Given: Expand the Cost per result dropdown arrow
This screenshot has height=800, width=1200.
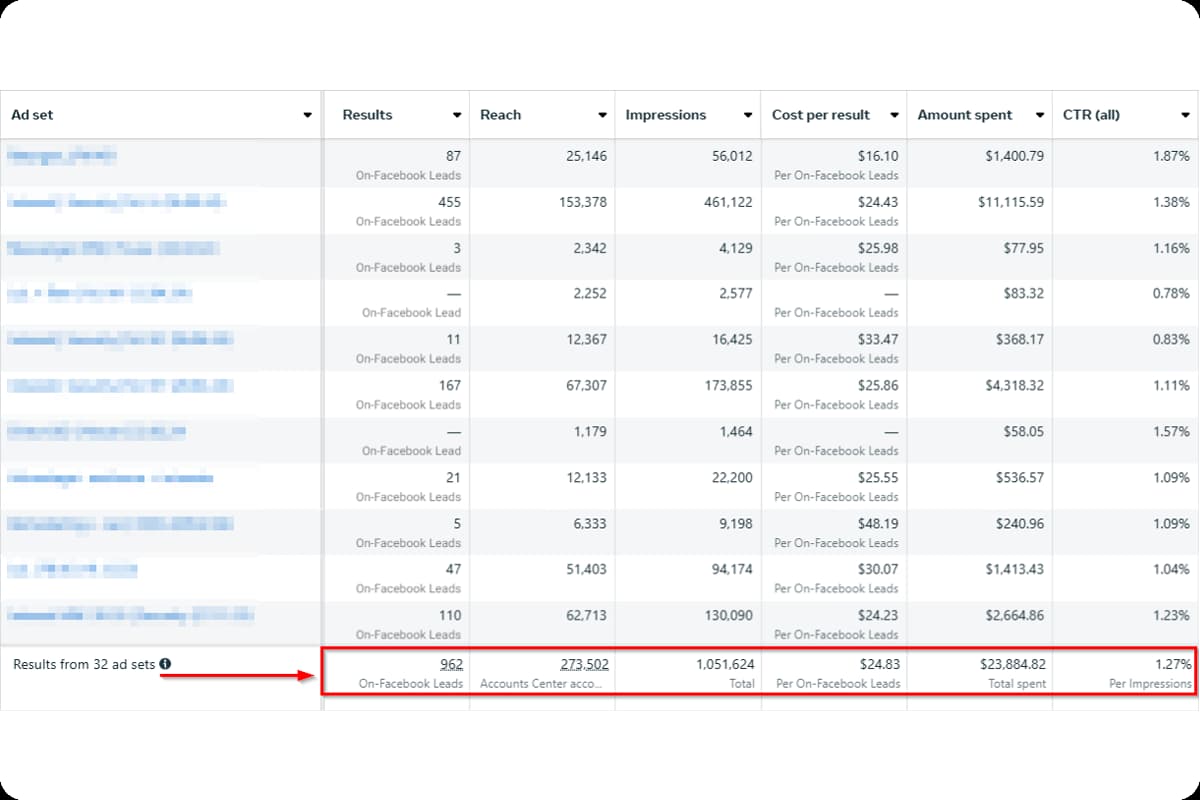Looking at the screenshot, I should [x=894, y=115].
